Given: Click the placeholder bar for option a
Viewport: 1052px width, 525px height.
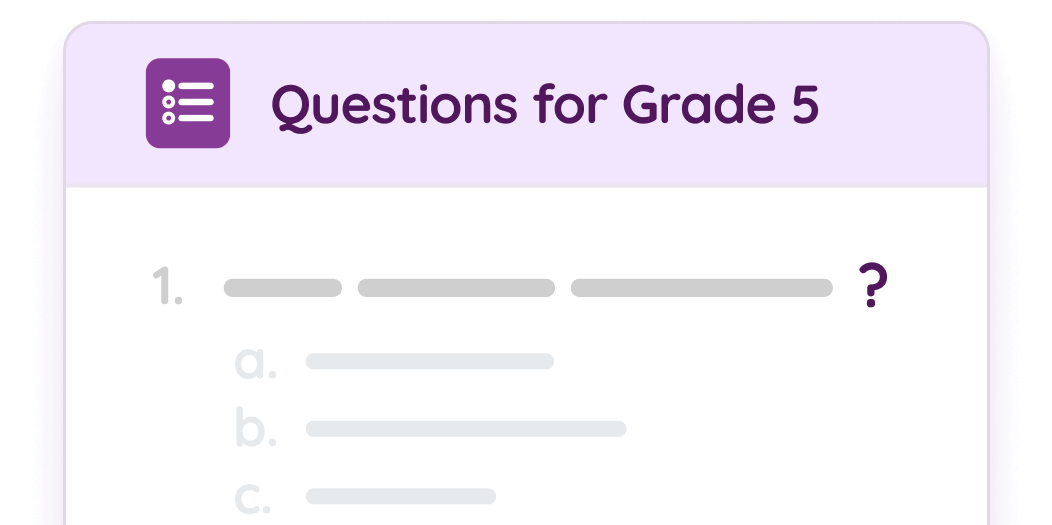Looking at the screenshot, I should tap(430, 361).
